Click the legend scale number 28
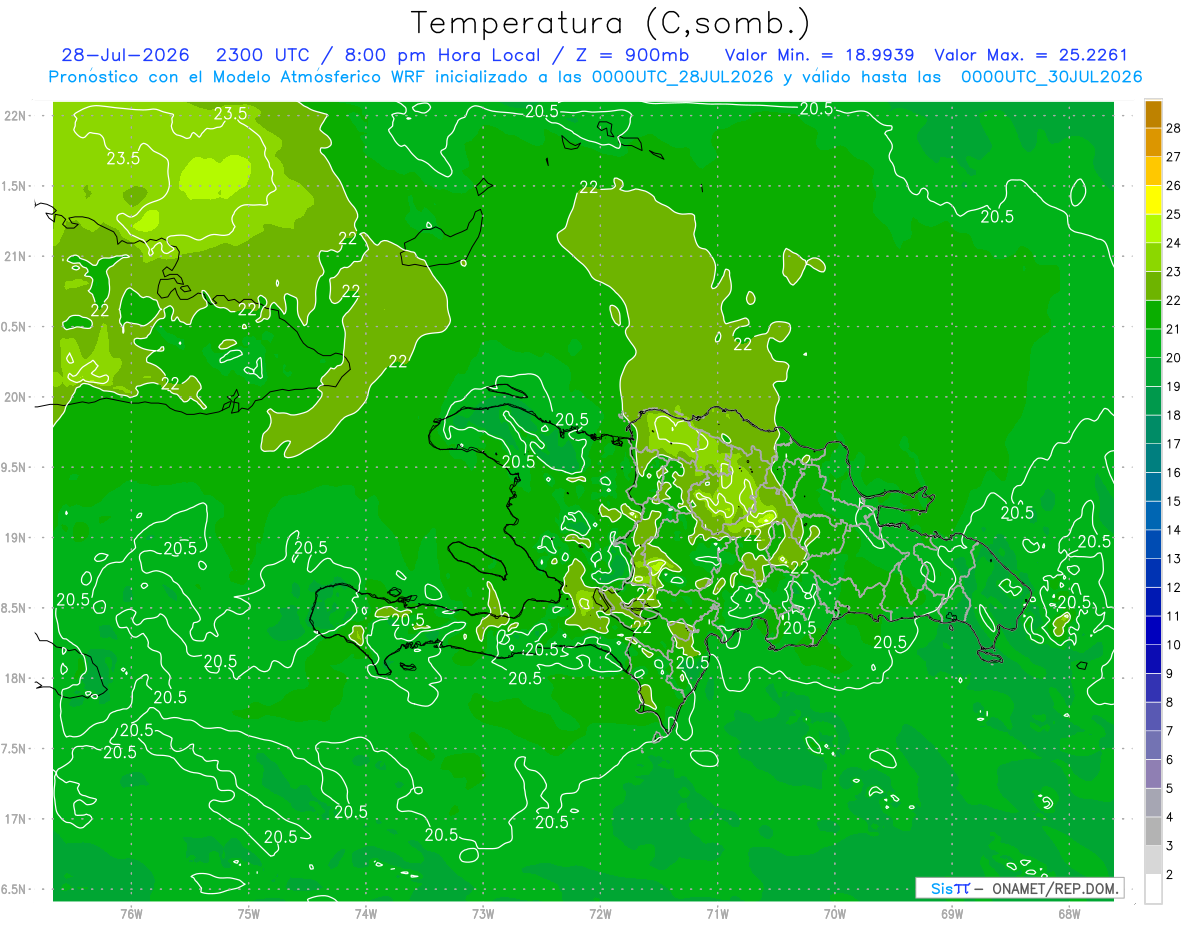 (1173, 128)
